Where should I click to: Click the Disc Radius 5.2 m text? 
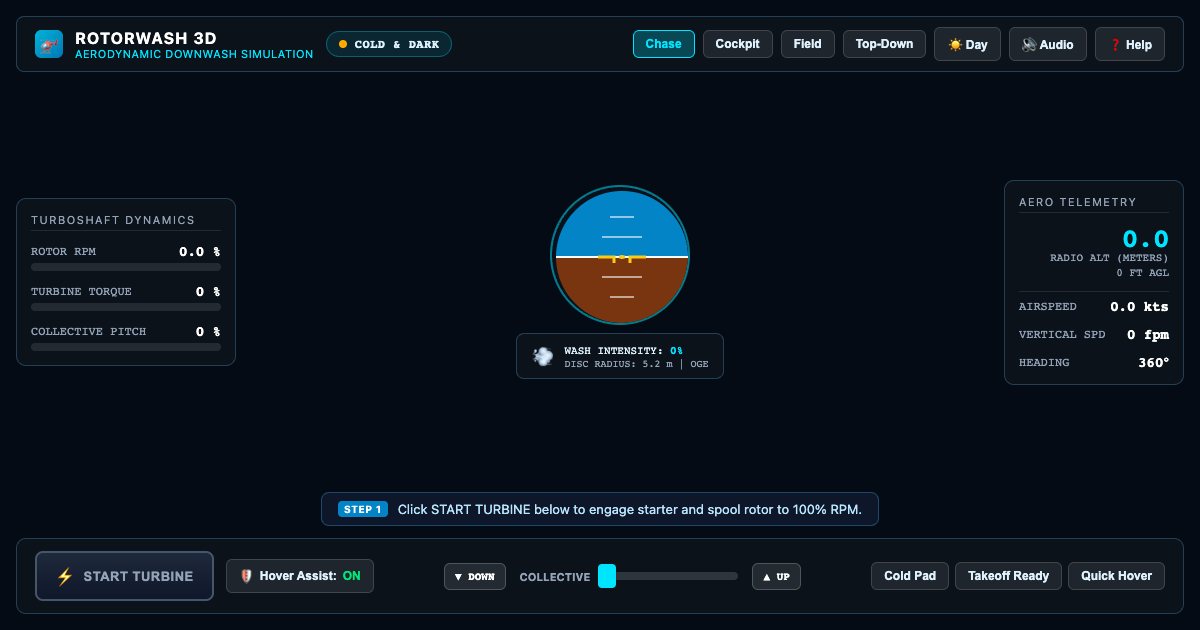coord(618,364)
